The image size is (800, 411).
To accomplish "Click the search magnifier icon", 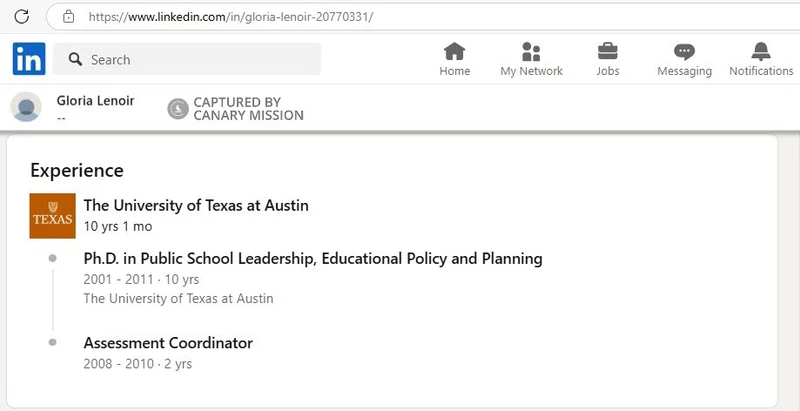I will (x=75, y=60).
